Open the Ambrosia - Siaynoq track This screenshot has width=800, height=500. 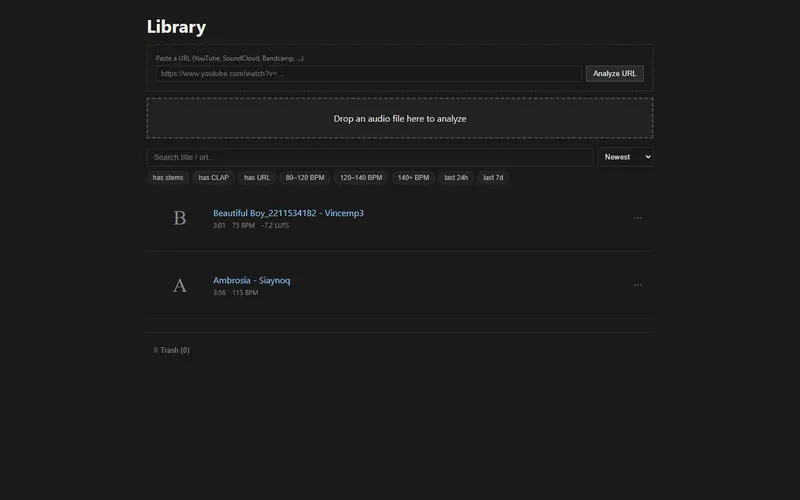(252, 281)
